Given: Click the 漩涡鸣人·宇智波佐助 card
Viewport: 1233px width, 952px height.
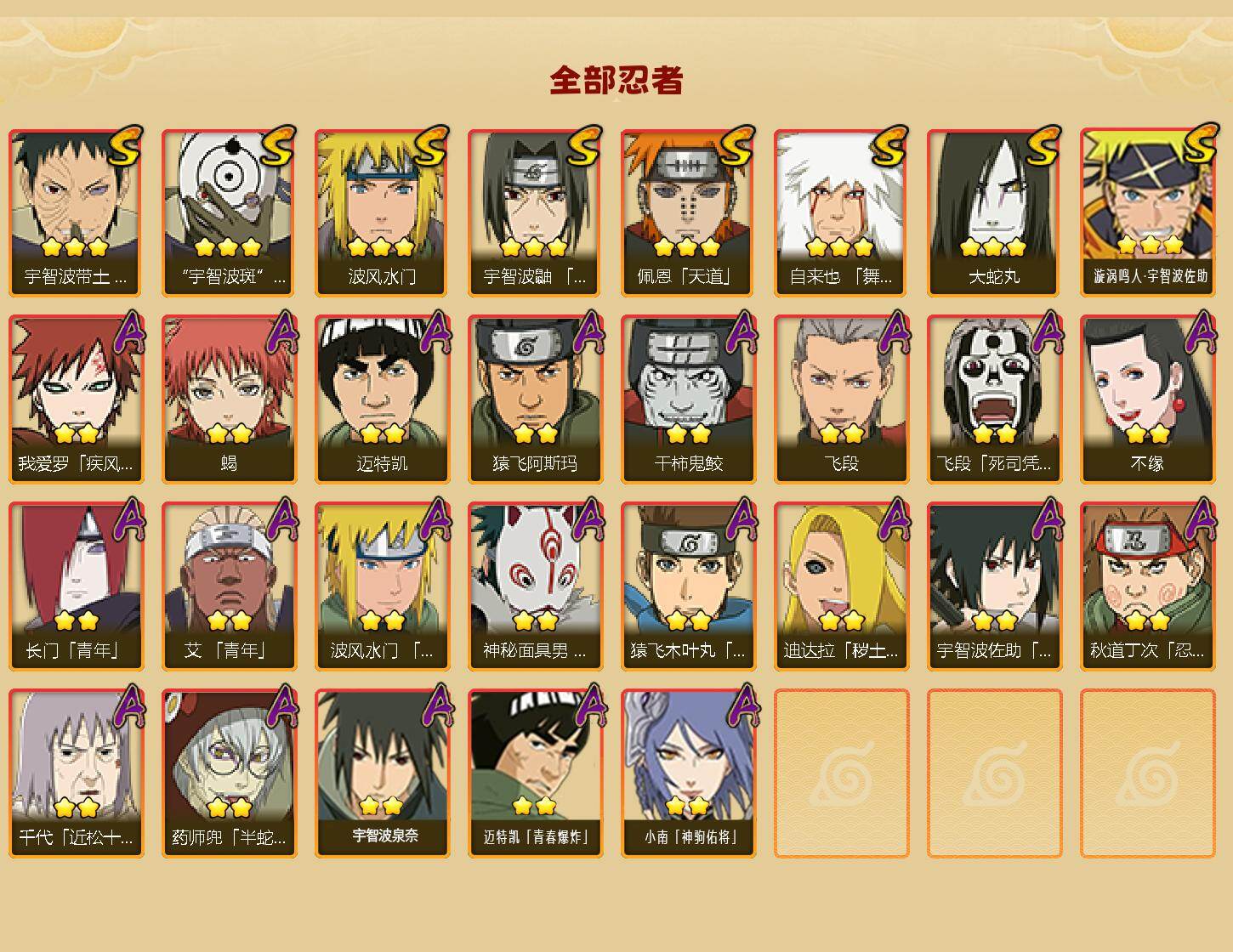Looking at the screenshot, I should (1147, 212).
